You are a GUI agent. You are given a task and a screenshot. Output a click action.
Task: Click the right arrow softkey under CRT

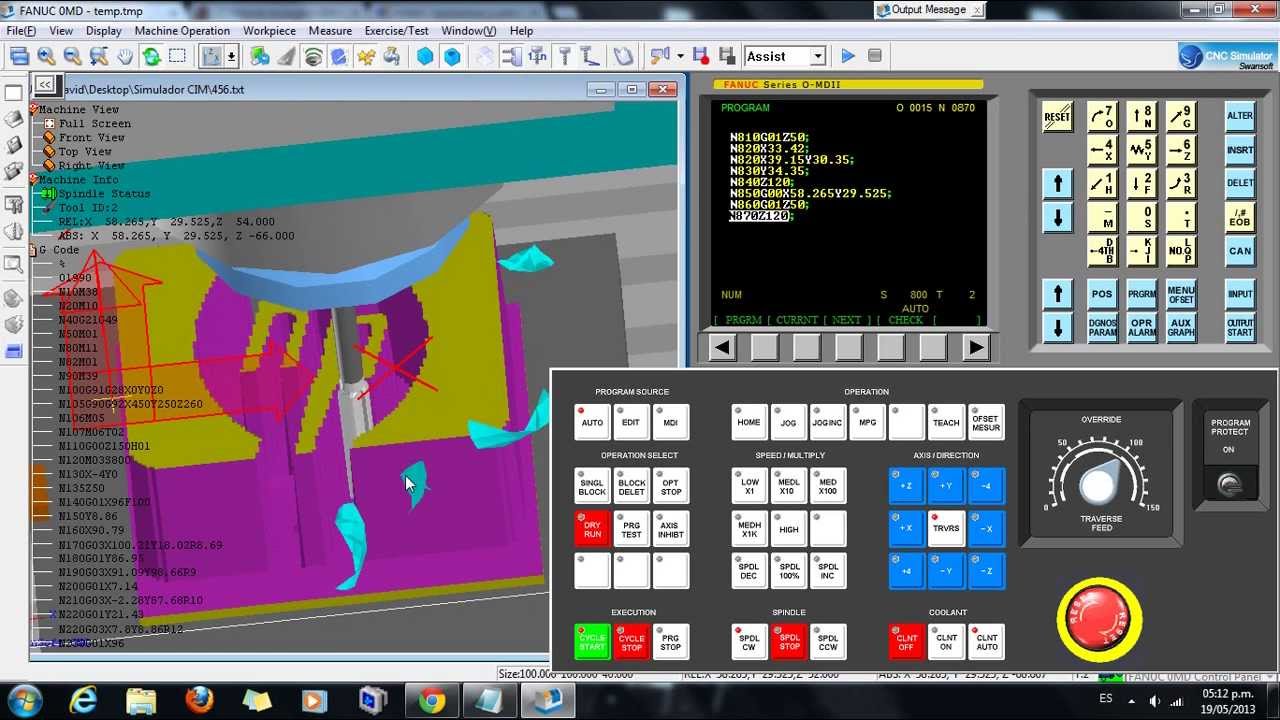point(976,348)
